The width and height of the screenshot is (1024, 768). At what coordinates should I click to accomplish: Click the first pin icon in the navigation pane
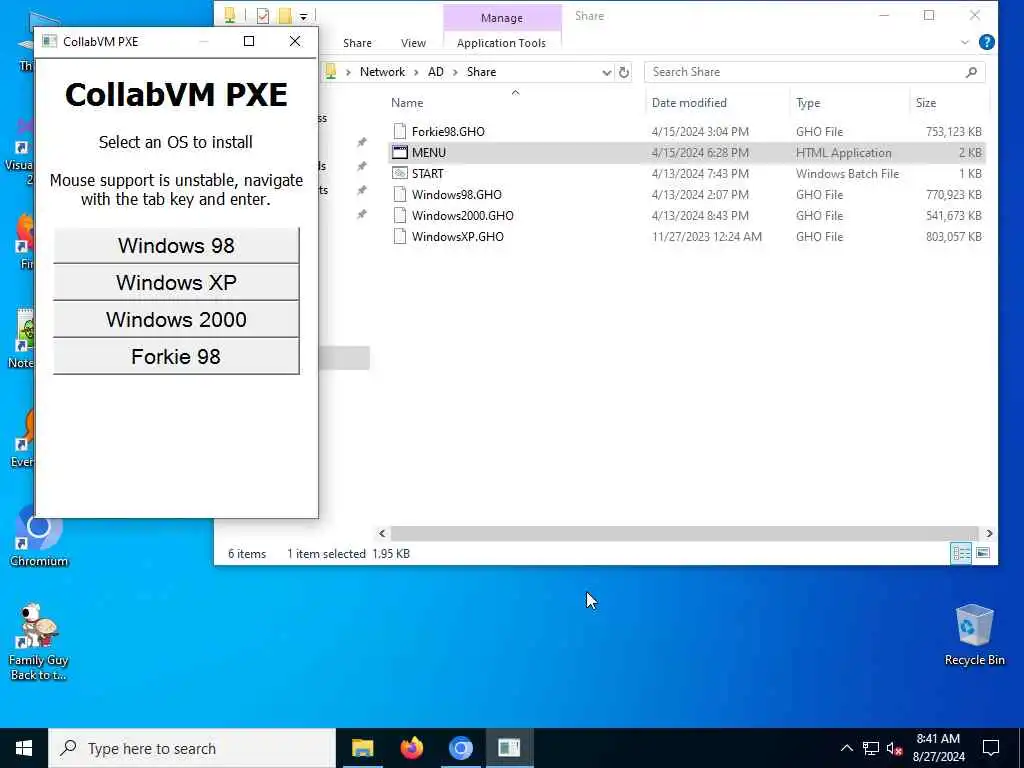coord(362,142)
